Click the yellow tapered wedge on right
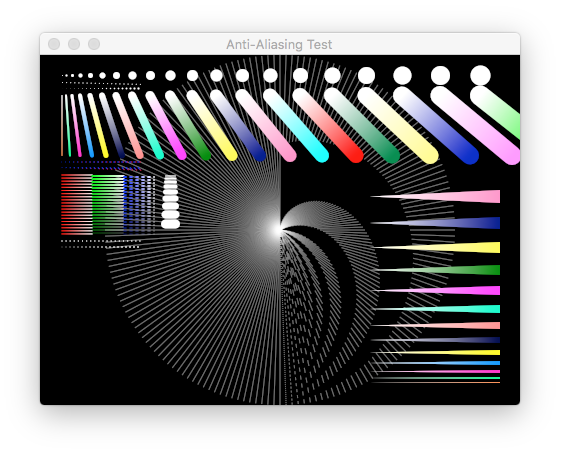Screen dimensions: 562x456 pyautogui.click(x=437, y=247)
